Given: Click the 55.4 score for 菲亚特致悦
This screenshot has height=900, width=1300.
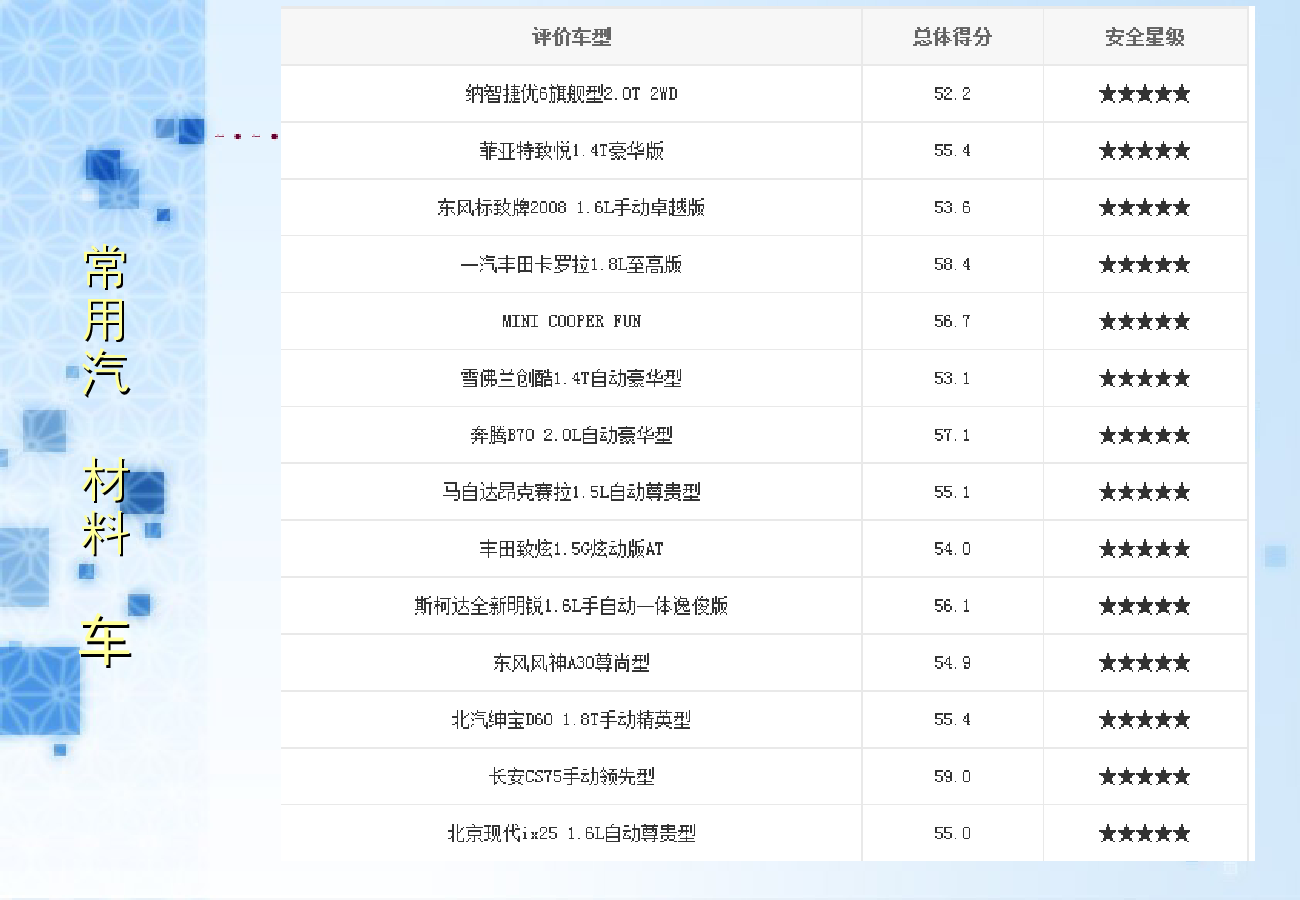Looking at the screenshot, I should pos(952,151).
